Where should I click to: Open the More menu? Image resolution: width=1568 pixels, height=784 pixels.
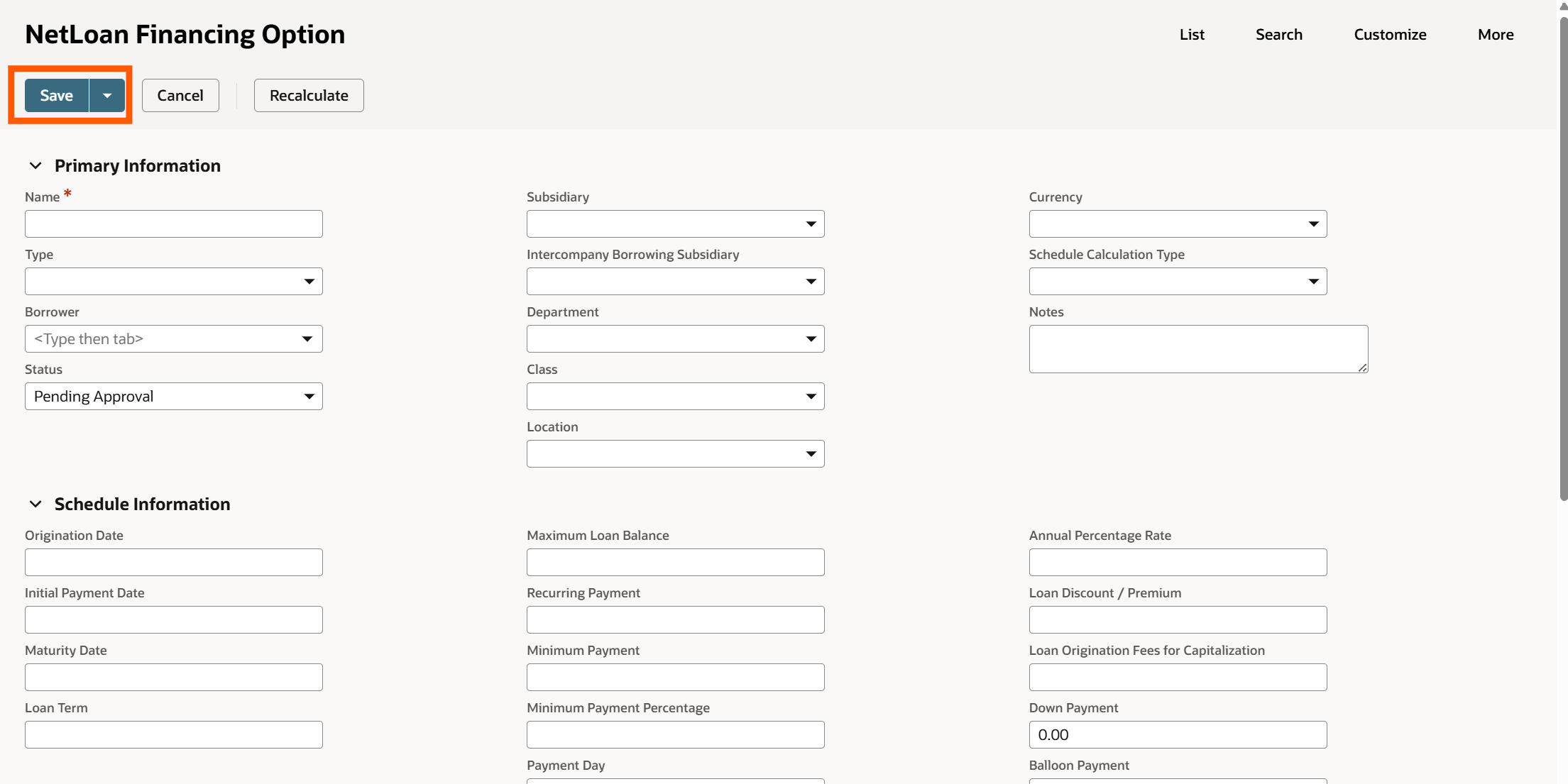pos(1495,35)
